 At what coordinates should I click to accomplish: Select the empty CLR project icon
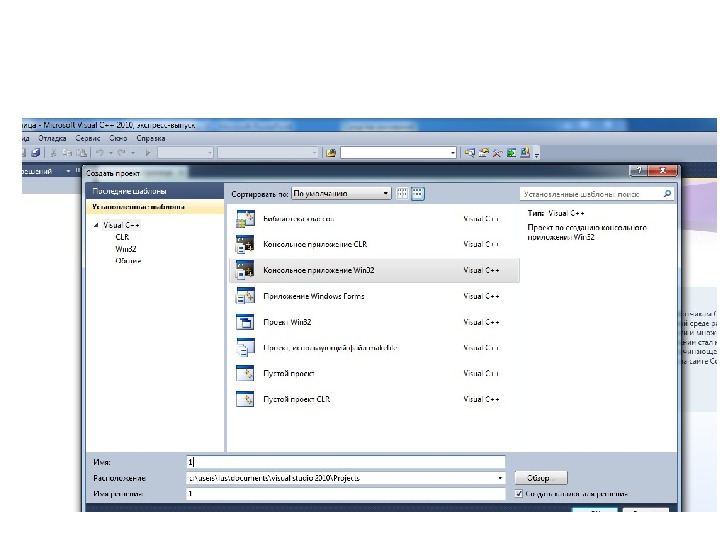[x=245, y=399]
